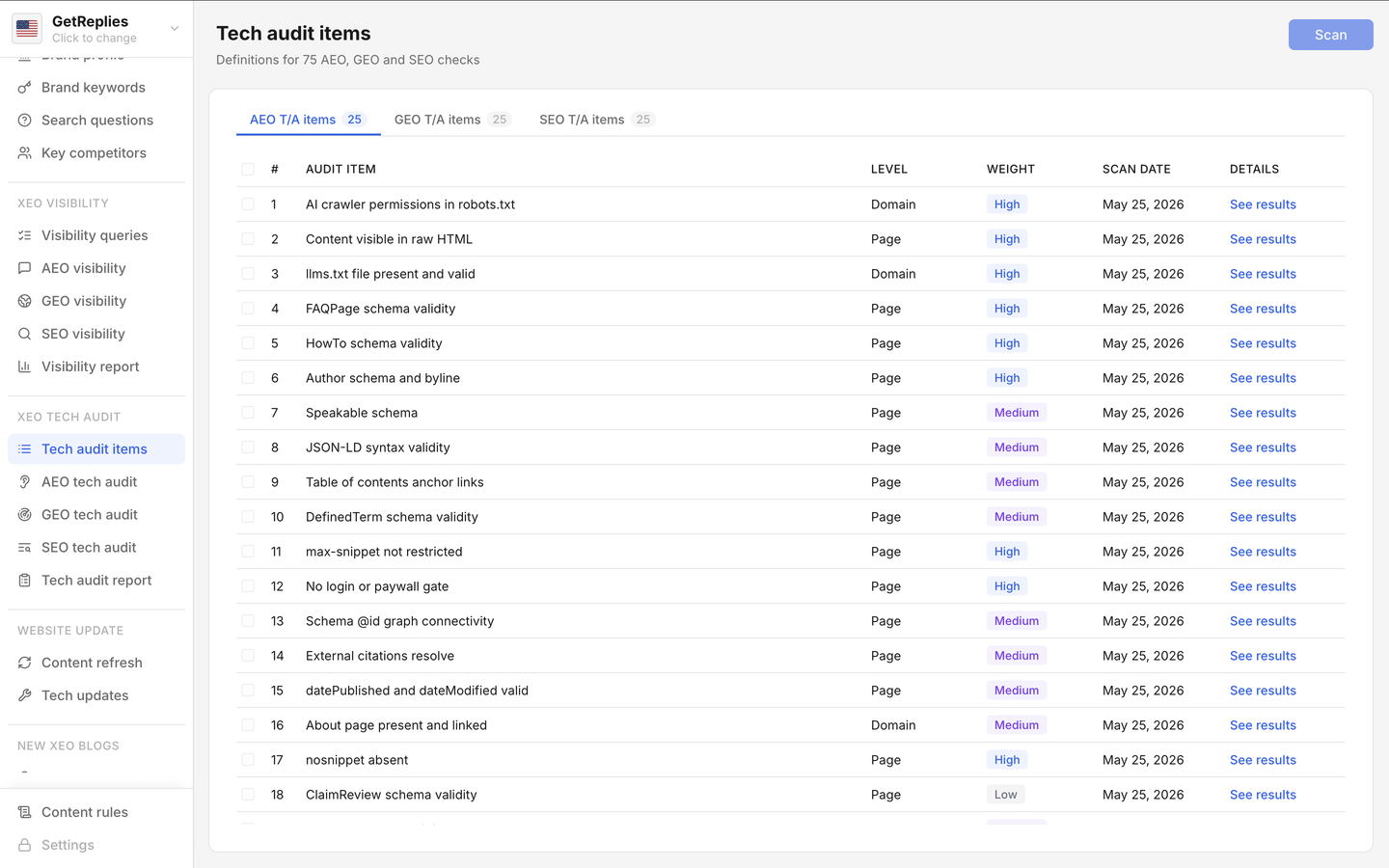
Task: Click the SCAN DATE column header
Action: tap(1136, 169)
